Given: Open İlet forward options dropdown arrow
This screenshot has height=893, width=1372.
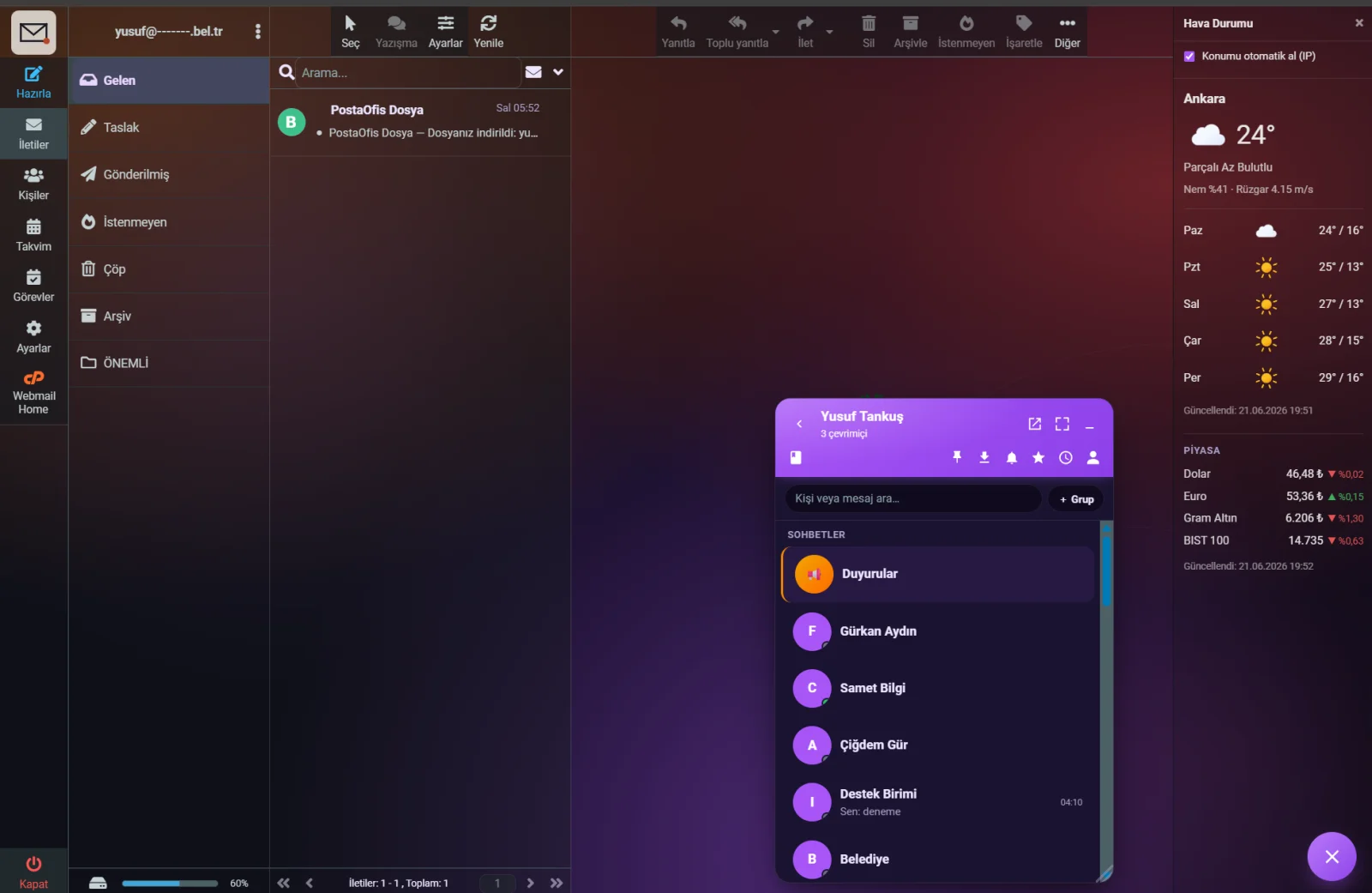Looking at the screenshot, I should (x=829, y=32).
